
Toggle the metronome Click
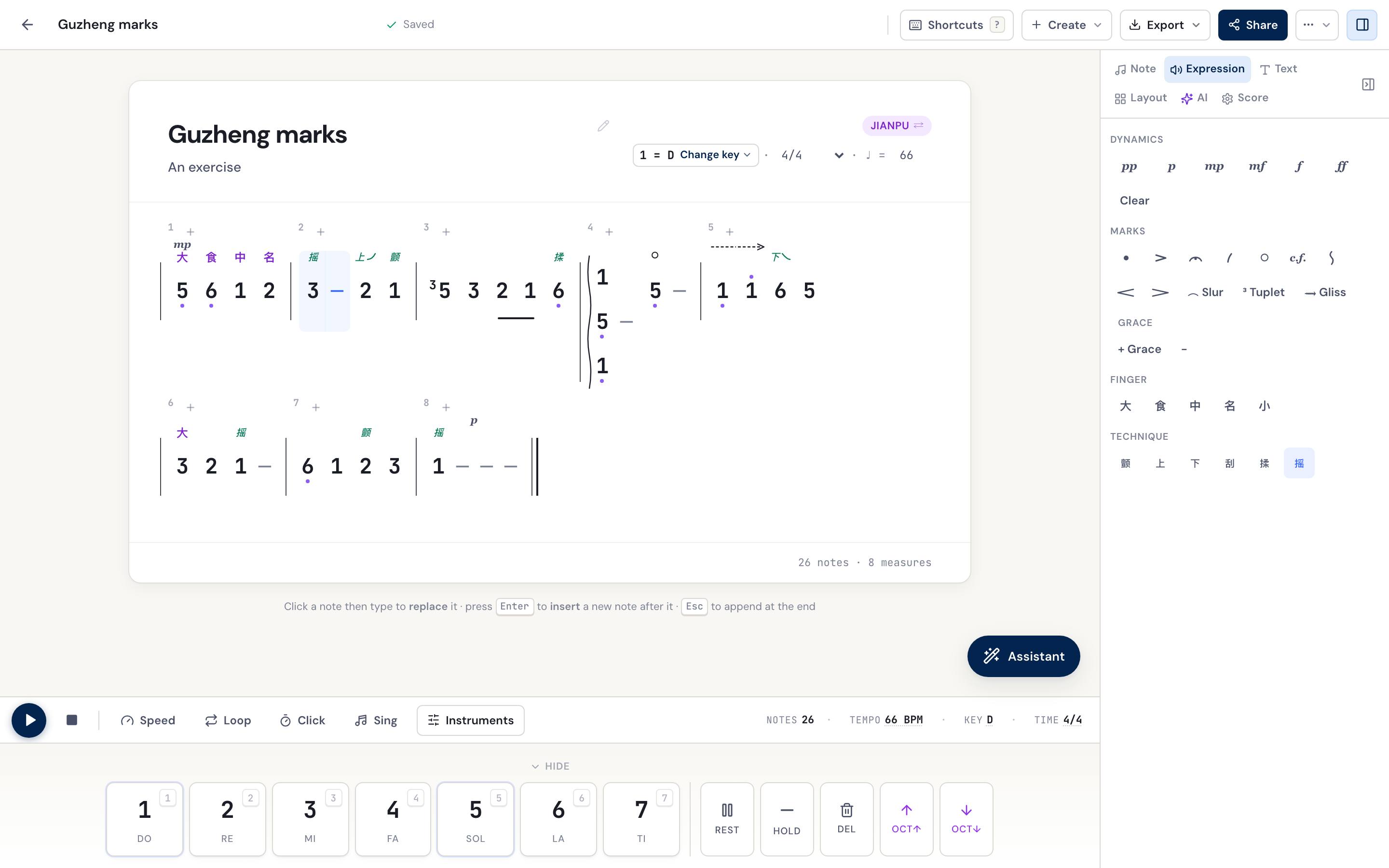tap(302, 720)
